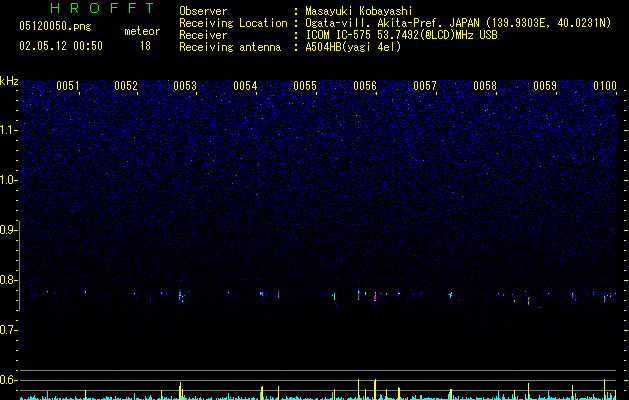629x400 pixels.
Task: Click the 1.1 kHz axis label
Action: [x=8, y=130]
